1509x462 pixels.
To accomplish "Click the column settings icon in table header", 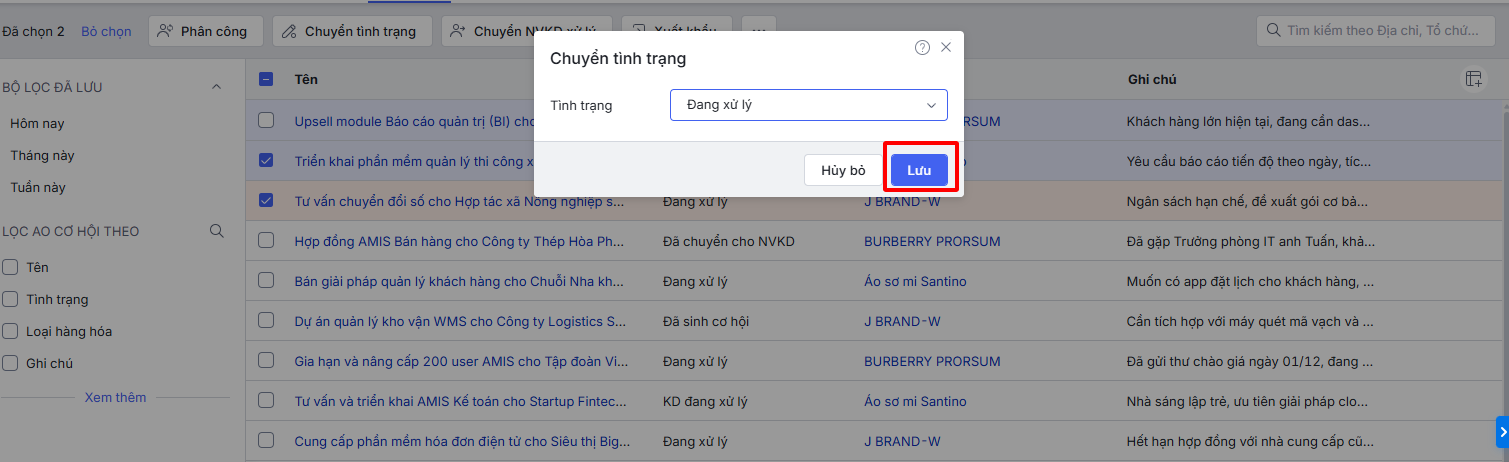I will [1473, 79].
